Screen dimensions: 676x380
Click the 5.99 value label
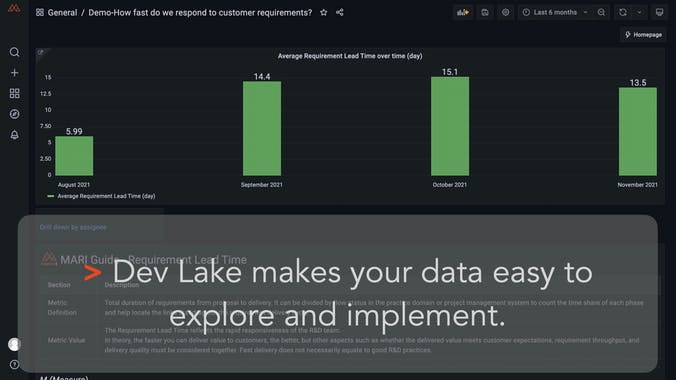(x=74, y=132)
